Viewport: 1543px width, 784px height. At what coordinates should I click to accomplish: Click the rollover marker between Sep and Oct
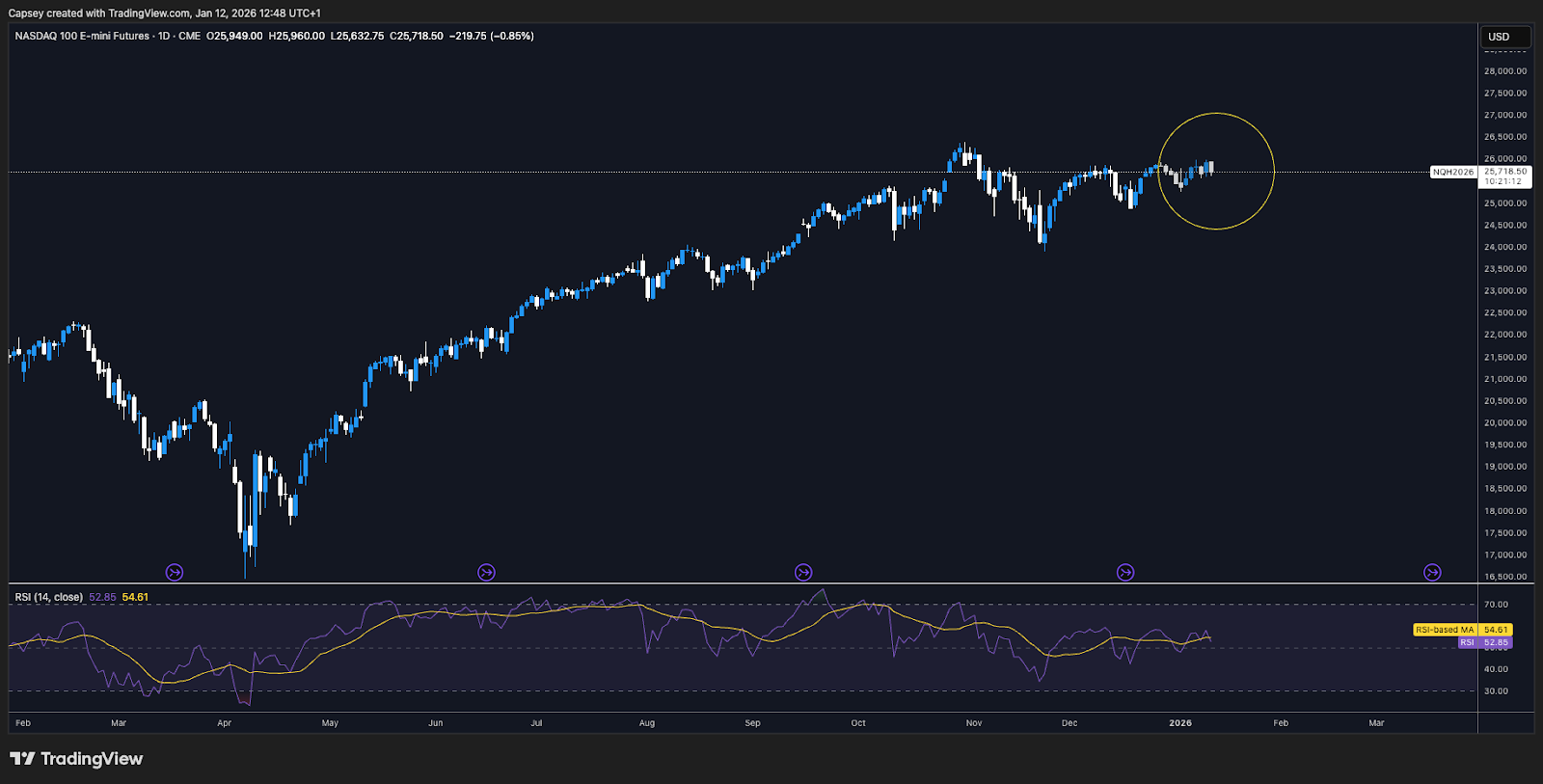point(803,573)
